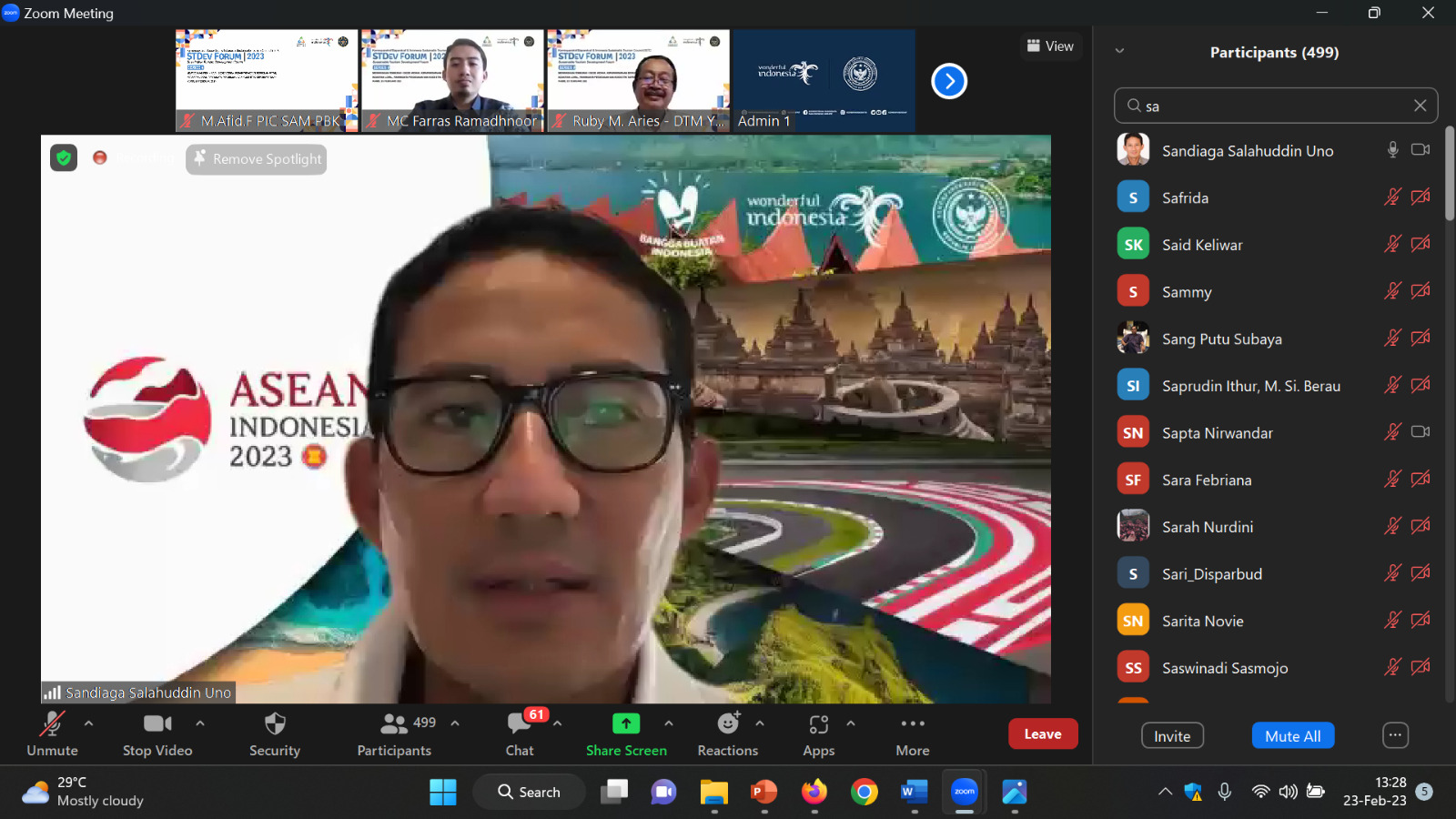Click the More ellipsis icon
Image resolution: width=1456 pixels, height=819 pixels.
[912, 724]
